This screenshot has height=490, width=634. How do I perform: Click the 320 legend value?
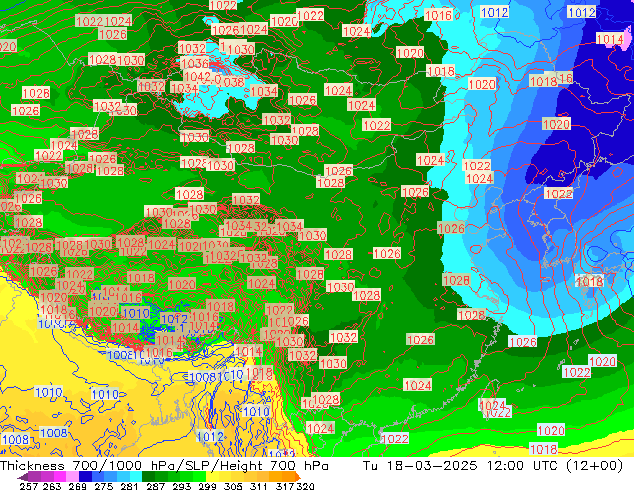[x=305, y=486]
